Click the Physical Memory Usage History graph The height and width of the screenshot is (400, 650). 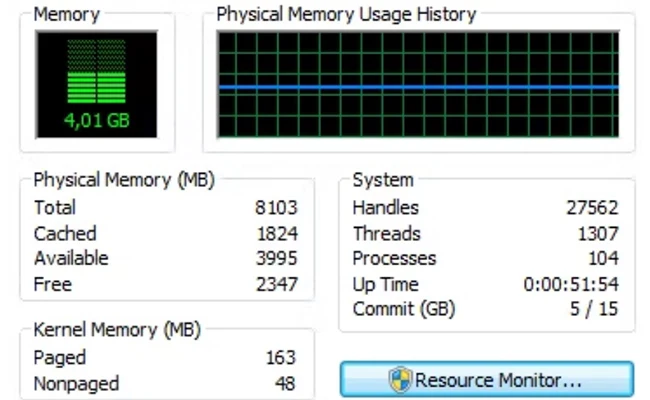coord(418,84)
